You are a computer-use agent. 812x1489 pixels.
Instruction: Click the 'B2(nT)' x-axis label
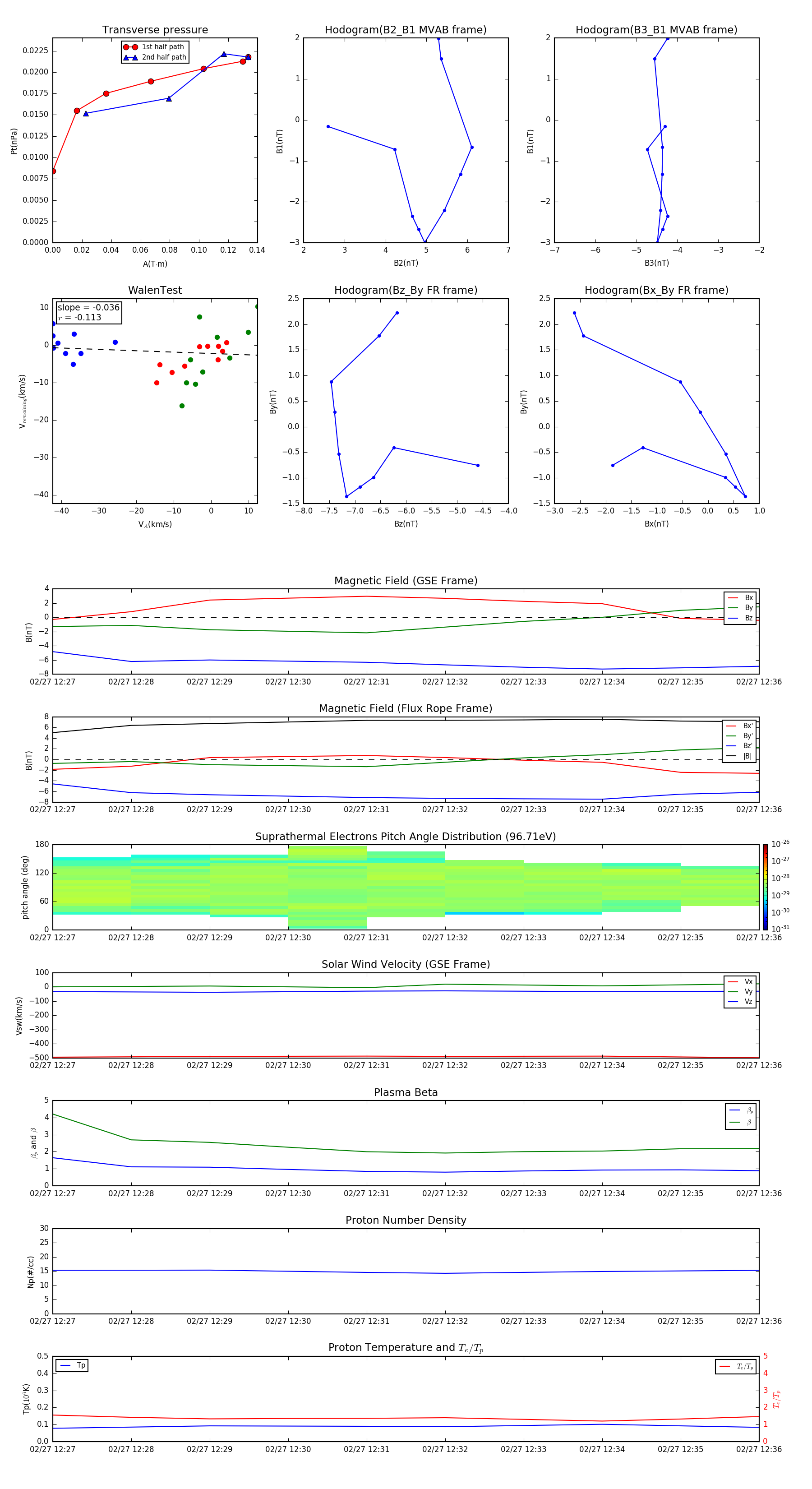(406, 263)
